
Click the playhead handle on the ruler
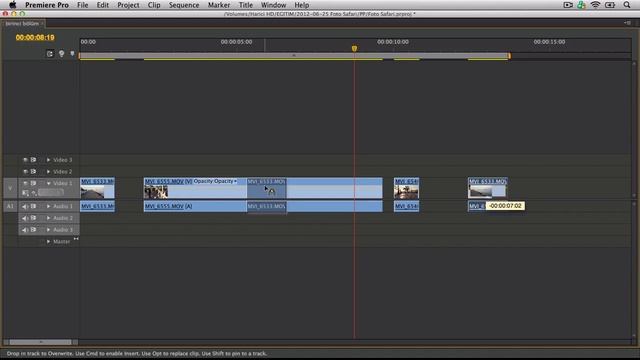coord(354,49)
